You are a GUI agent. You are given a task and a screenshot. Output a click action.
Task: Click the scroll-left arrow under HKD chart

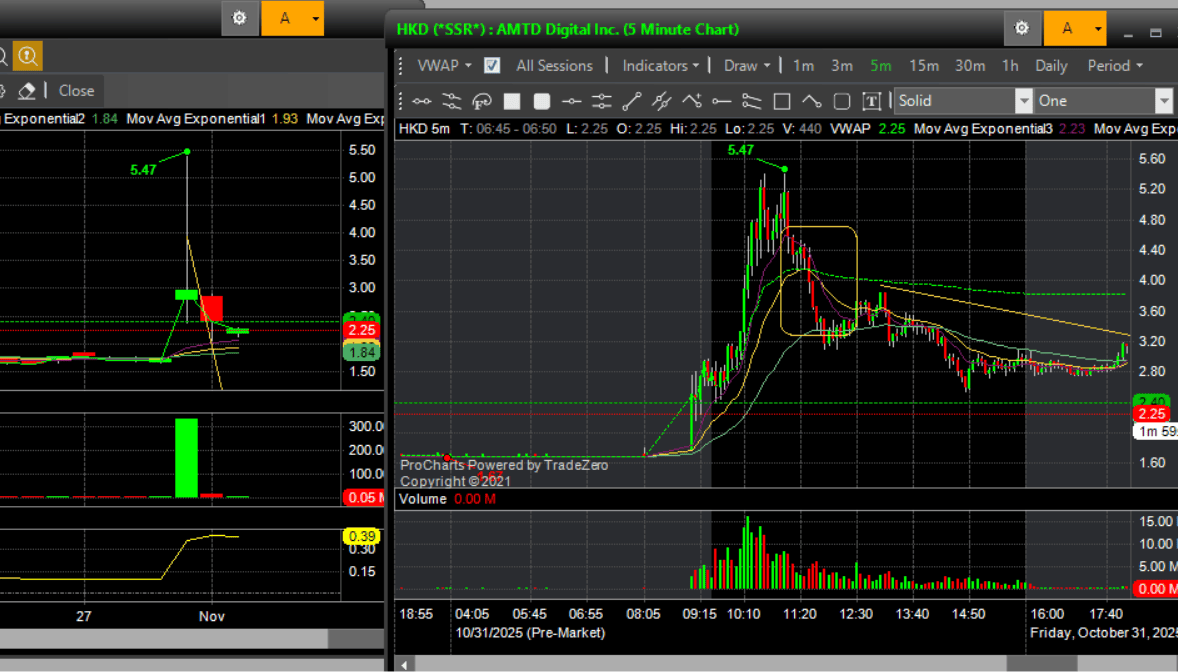pyautogui.click(x=404, y=664)
